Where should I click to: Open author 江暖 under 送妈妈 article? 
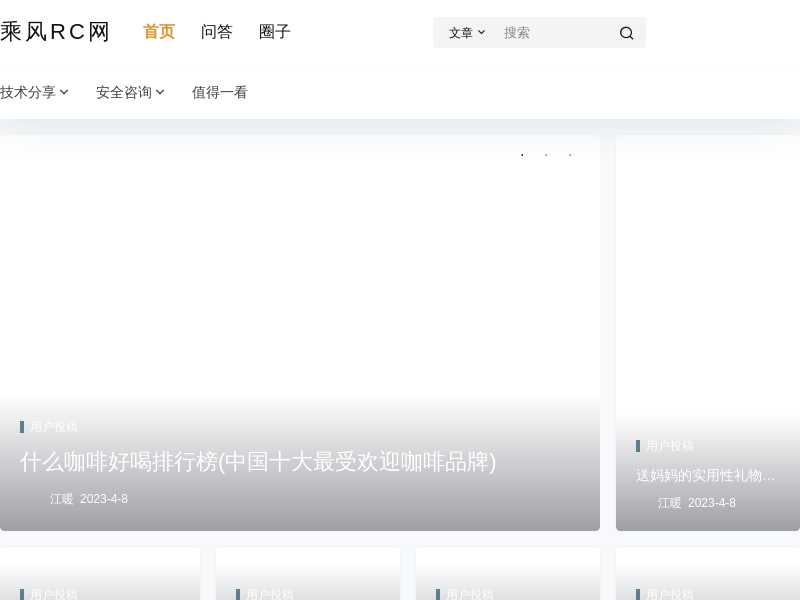coord(669,503)
